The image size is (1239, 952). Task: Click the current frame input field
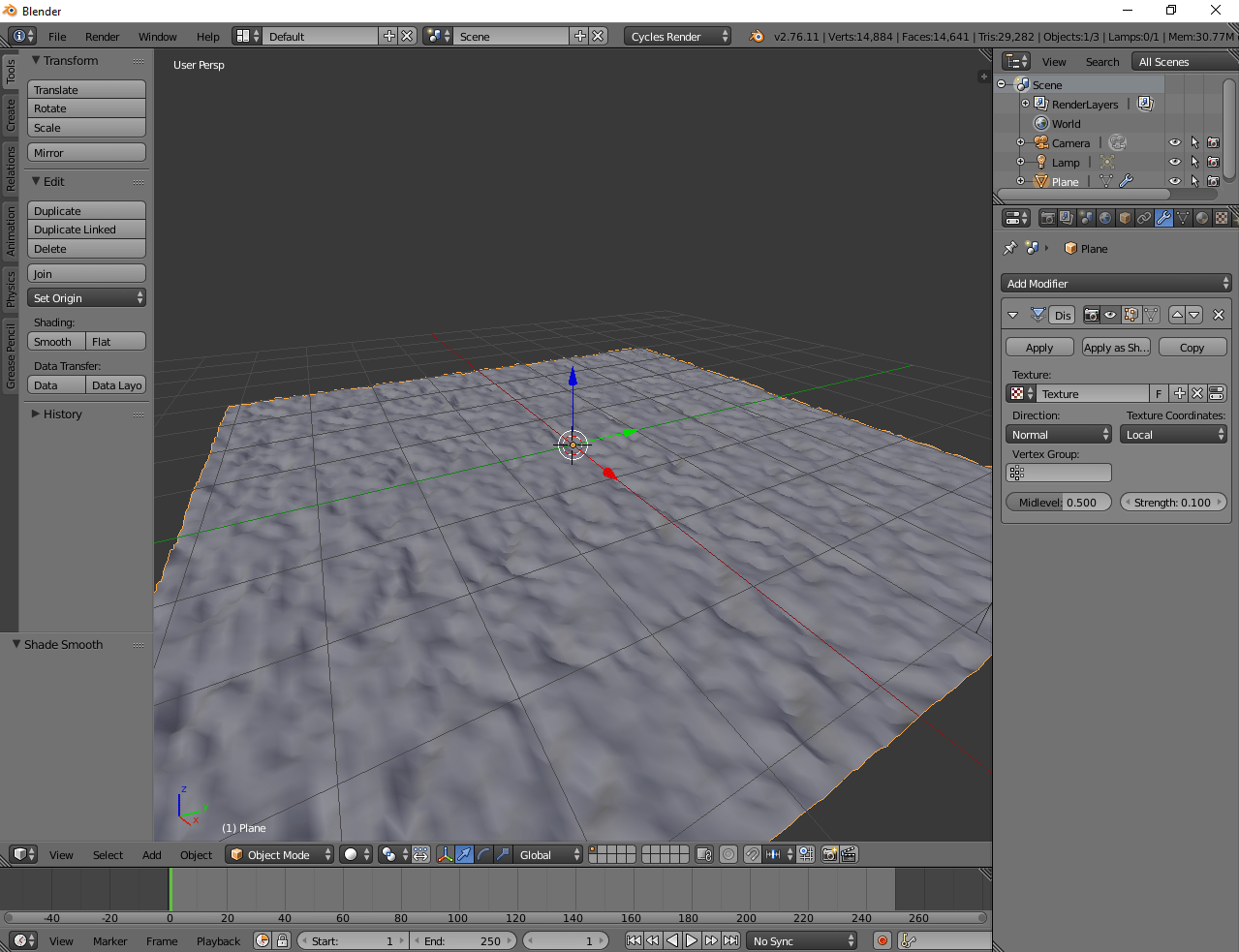click(x=565, y=939)
